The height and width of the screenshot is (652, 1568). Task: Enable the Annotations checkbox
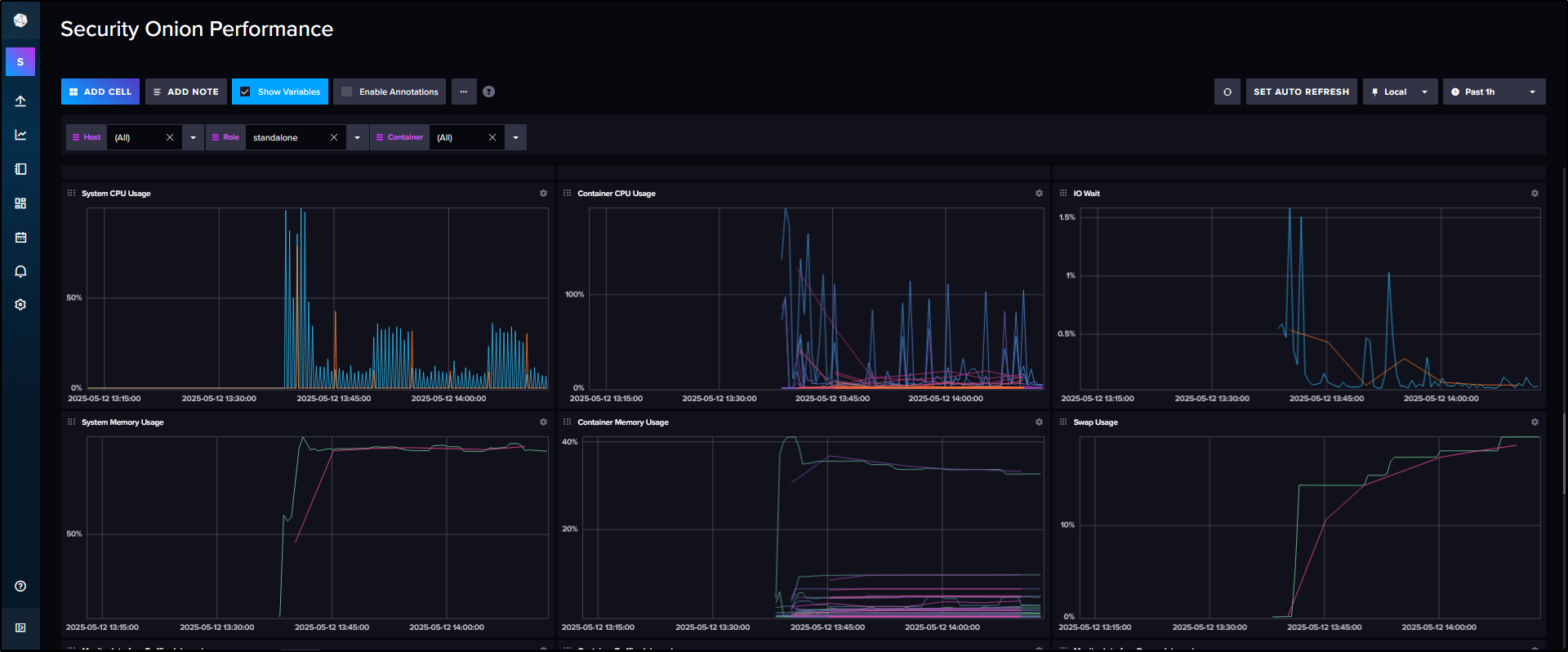(x=347, y=92)
